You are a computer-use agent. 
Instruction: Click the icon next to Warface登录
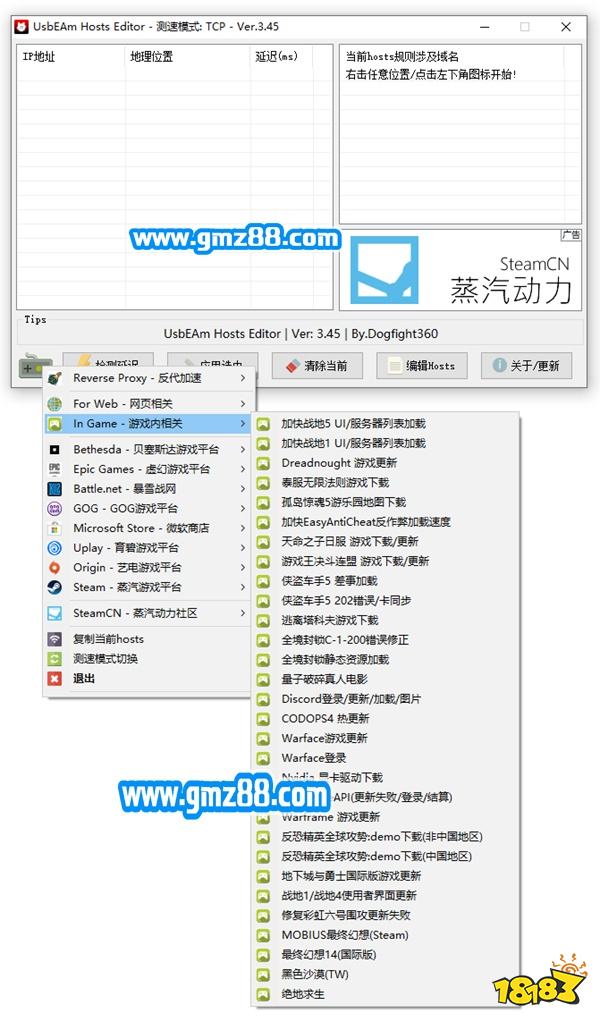point(263,758)
